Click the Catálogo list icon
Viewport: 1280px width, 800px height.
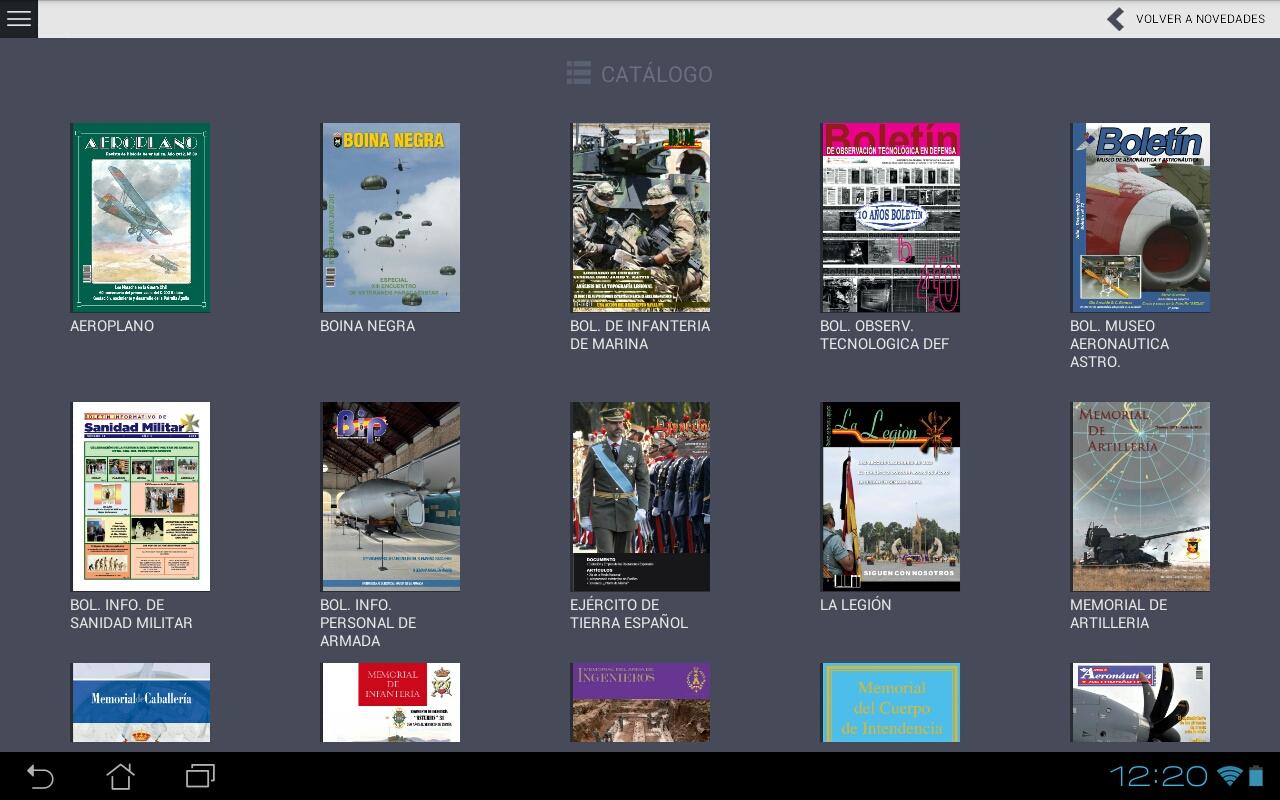(x=578, y=73)
